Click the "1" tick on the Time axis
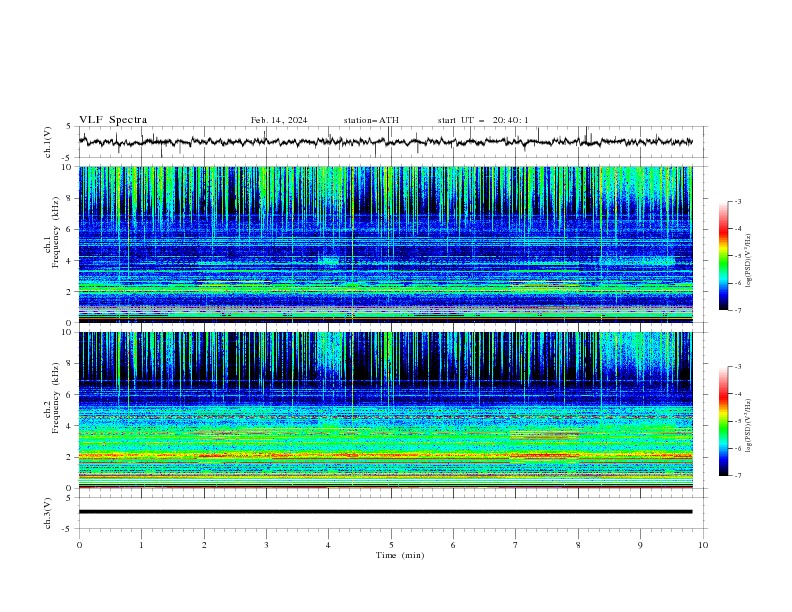 (141, 545)
